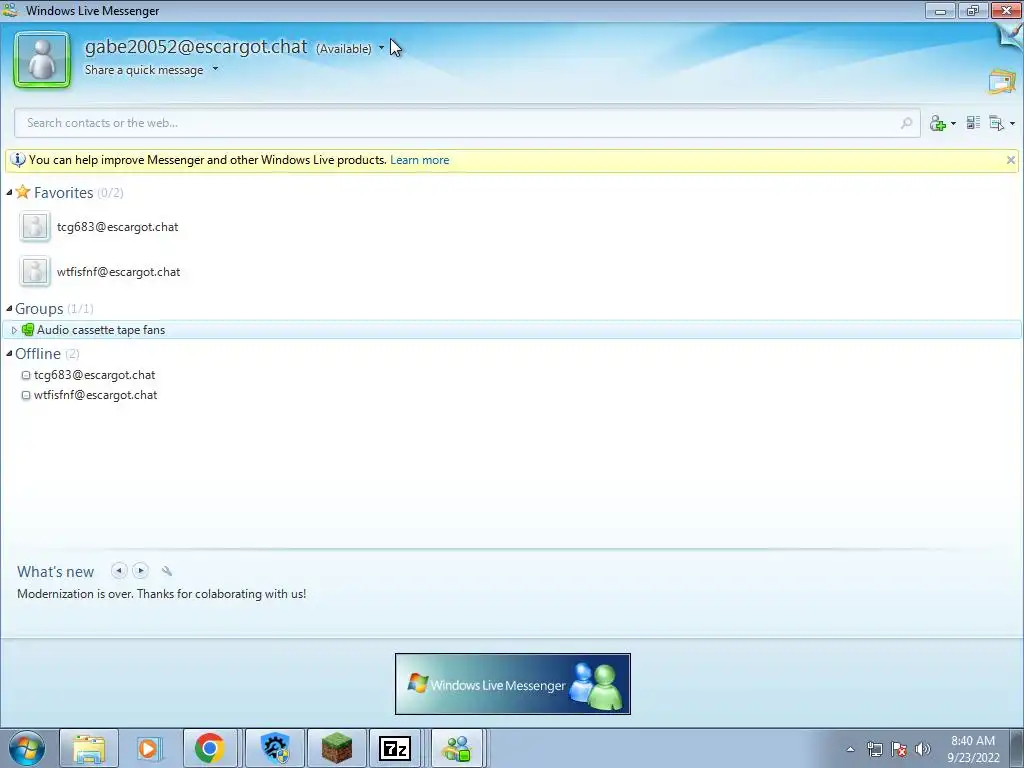1024x768 pixels.
Task: Click status icon beside offline tcg683
Action: tap(26, 375)
